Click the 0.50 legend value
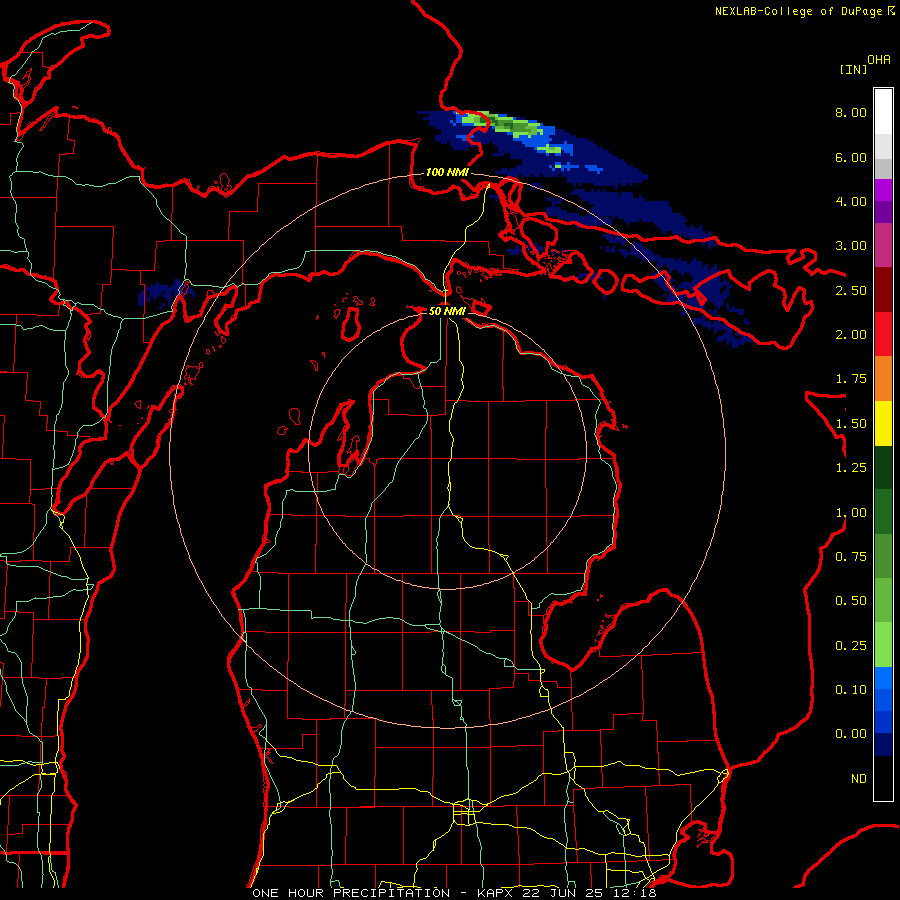900x900 pixels. point(851,601)
